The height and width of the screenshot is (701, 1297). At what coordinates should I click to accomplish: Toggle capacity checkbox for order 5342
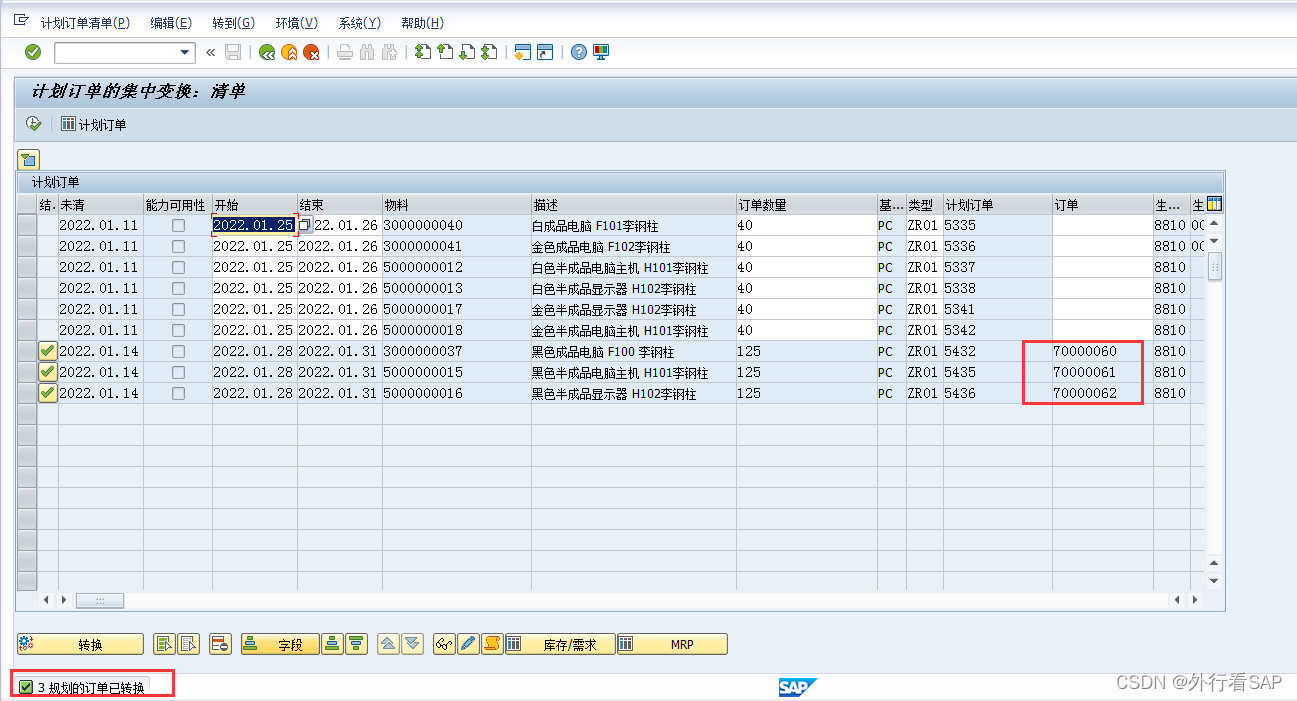coord(178,331)
